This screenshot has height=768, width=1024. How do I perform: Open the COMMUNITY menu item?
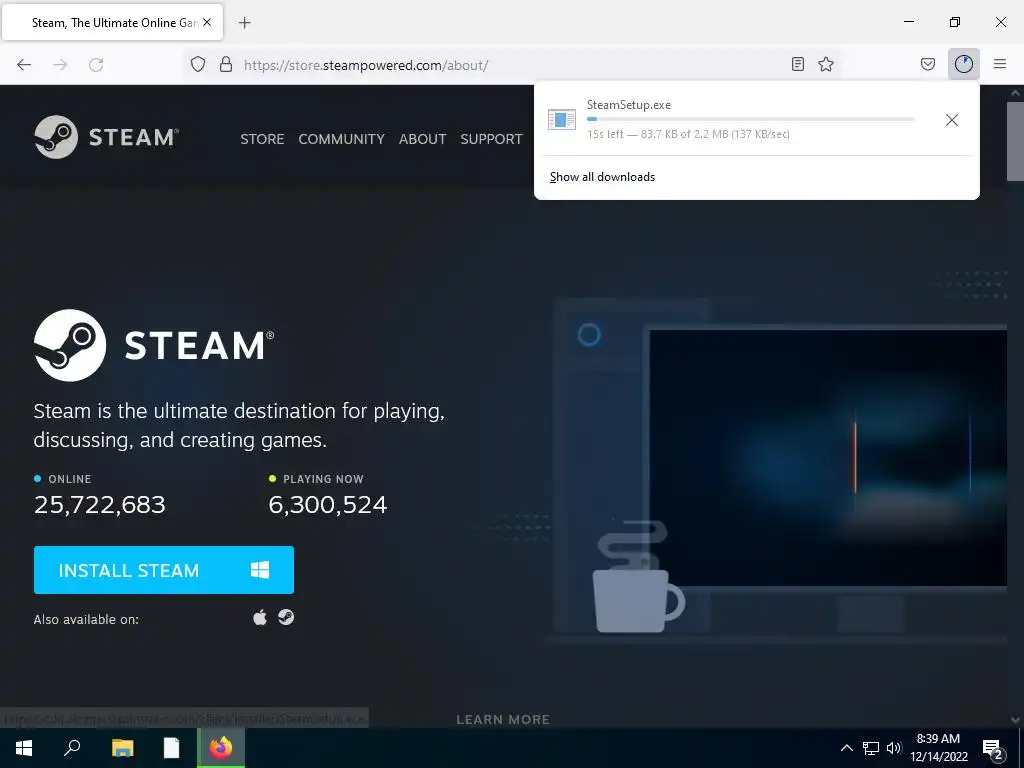(x=342, y=139)
